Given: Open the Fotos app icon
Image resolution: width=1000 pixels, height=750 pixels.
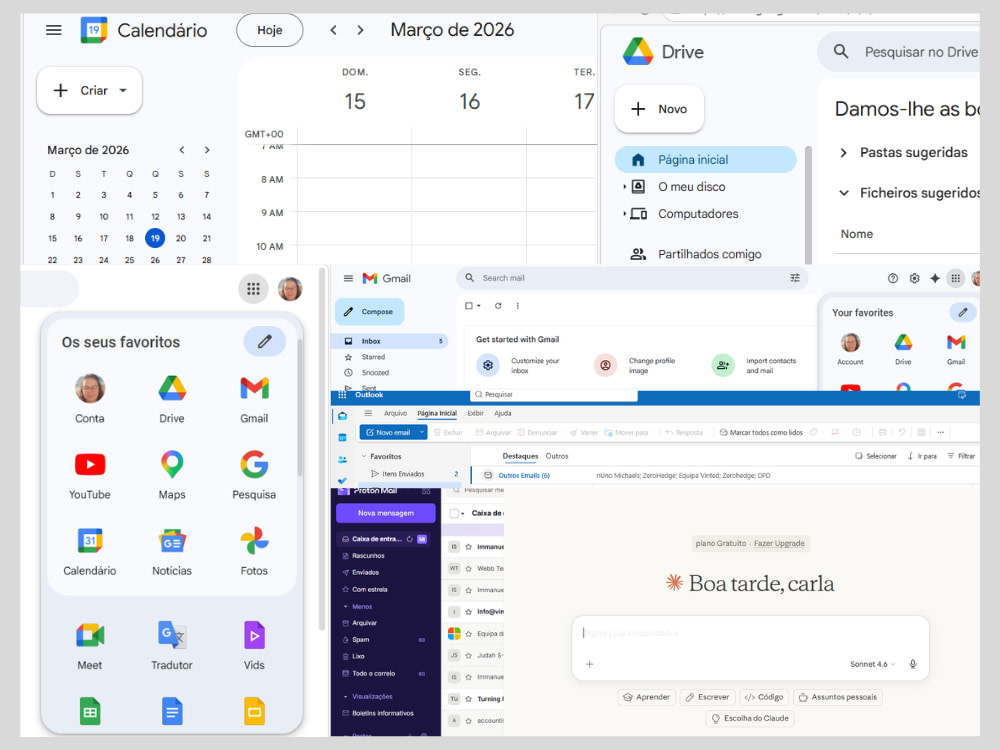Looking at the screenshot, I should 254,552.
